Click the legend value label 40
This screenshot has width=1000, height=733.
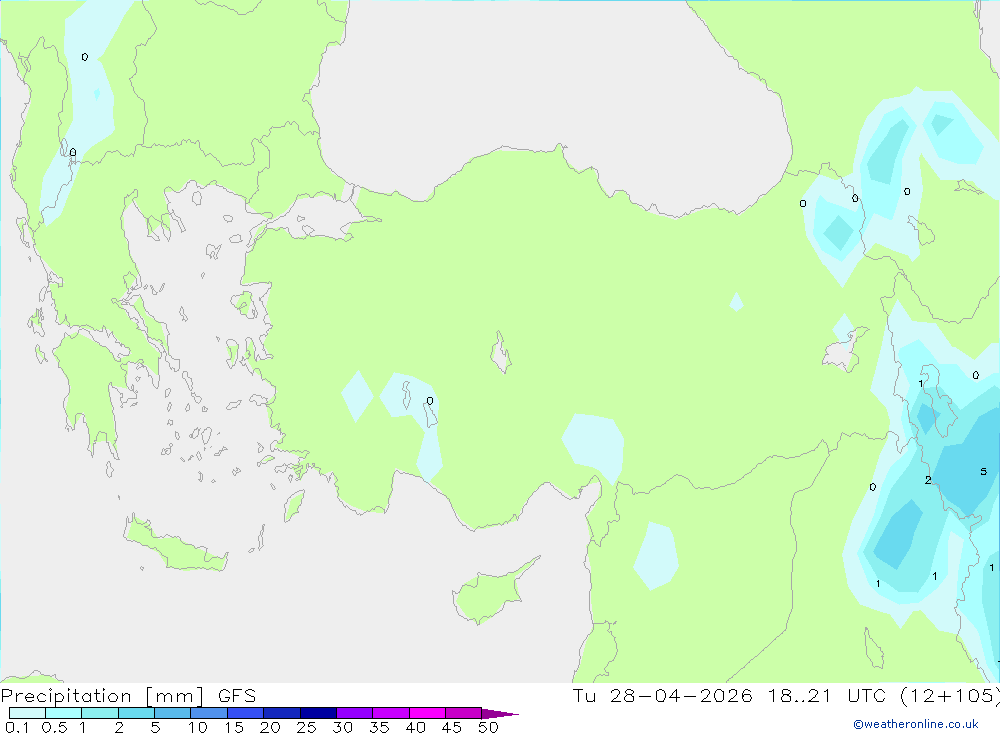(416, 727)
